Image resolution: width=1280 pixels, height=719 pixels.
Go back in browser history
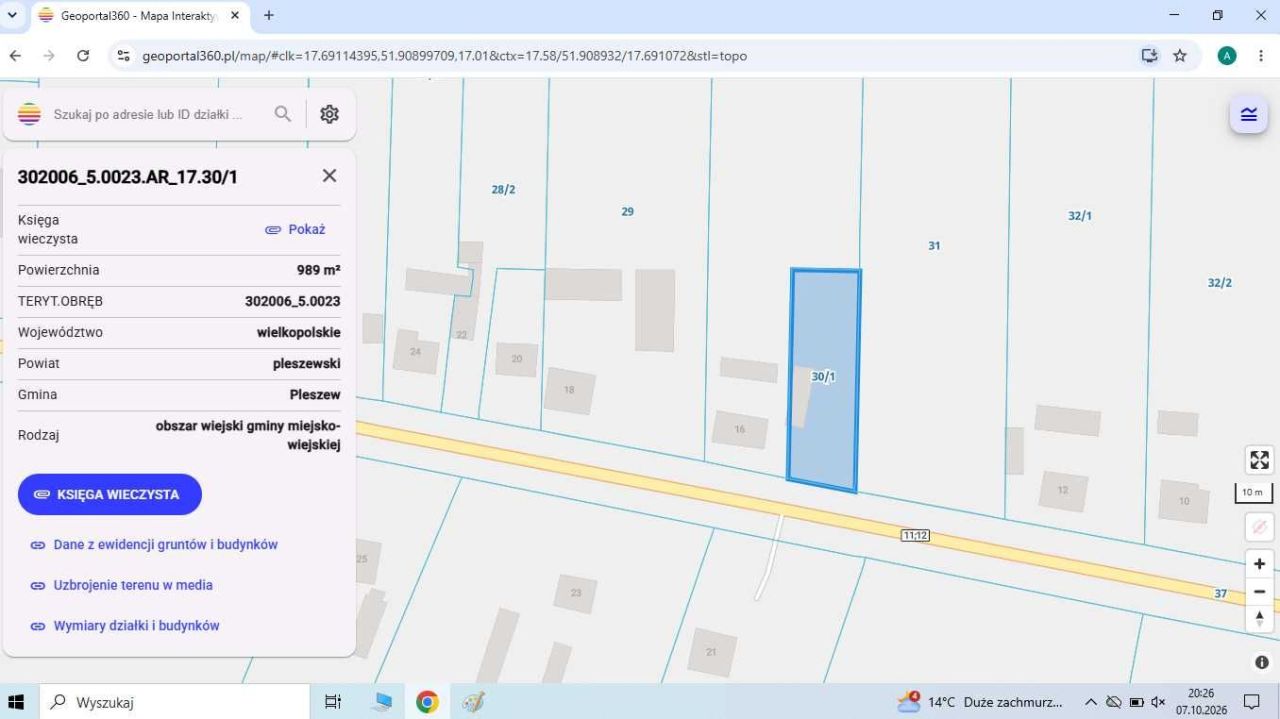click(x=15, y=56)
